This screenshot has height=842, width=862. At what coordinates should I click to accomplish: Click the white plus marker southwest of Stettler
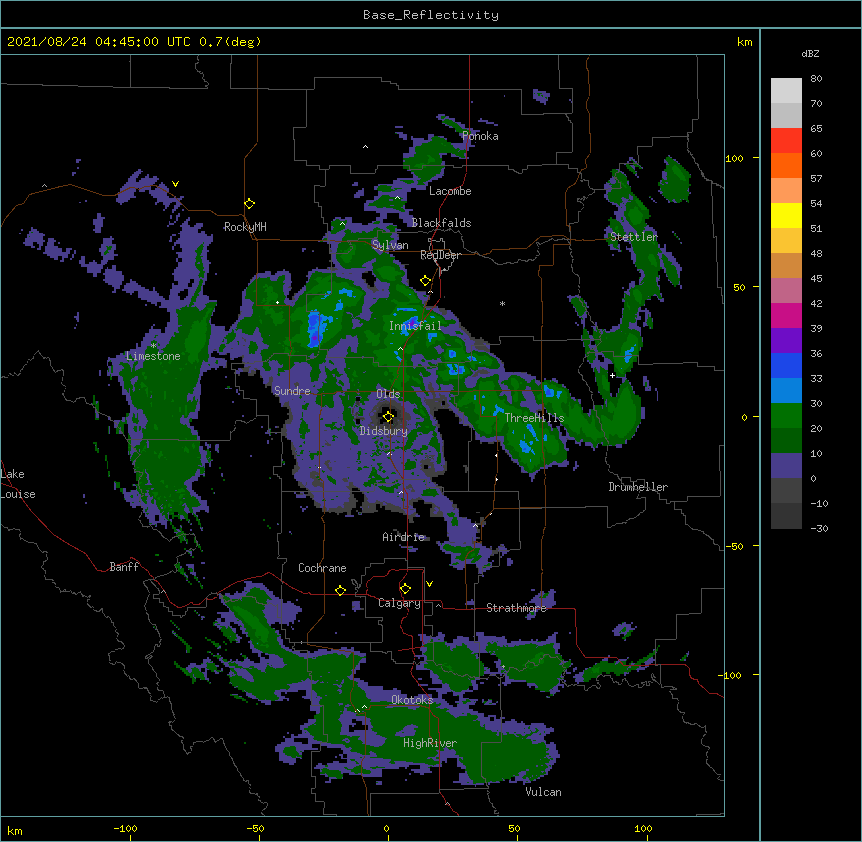tap(612, 375)
